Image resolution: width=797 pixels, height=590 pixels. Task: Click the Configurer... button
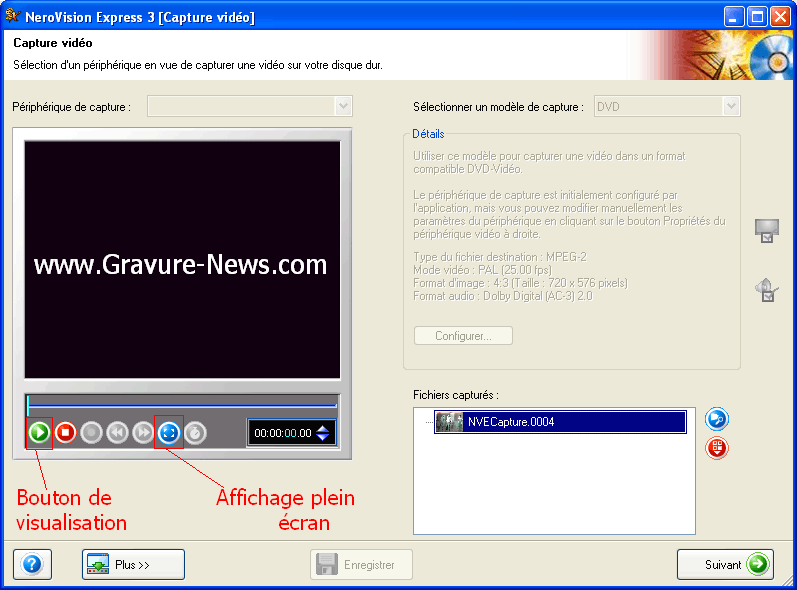[463, 335]
